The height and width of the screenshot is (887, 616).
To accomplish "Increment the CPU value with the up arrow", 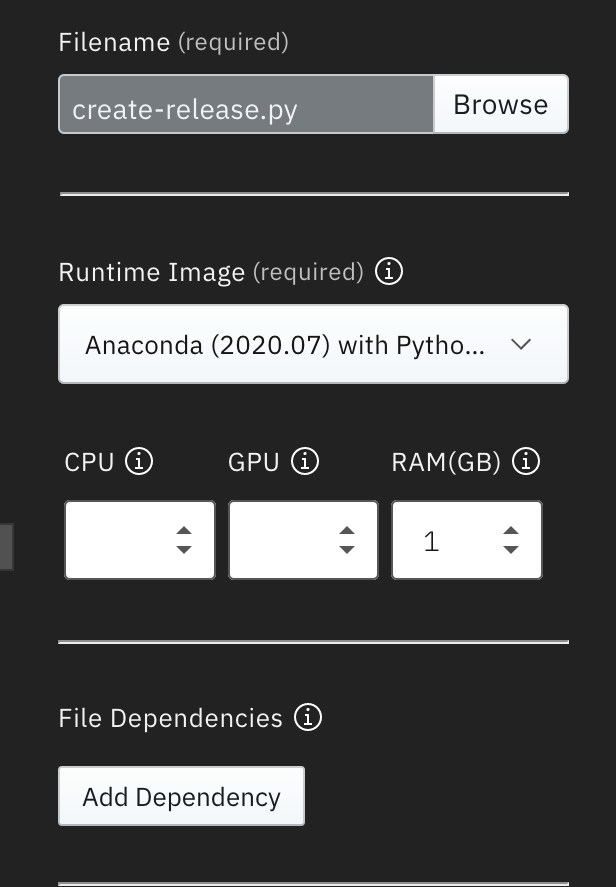I will click(184, 528).
